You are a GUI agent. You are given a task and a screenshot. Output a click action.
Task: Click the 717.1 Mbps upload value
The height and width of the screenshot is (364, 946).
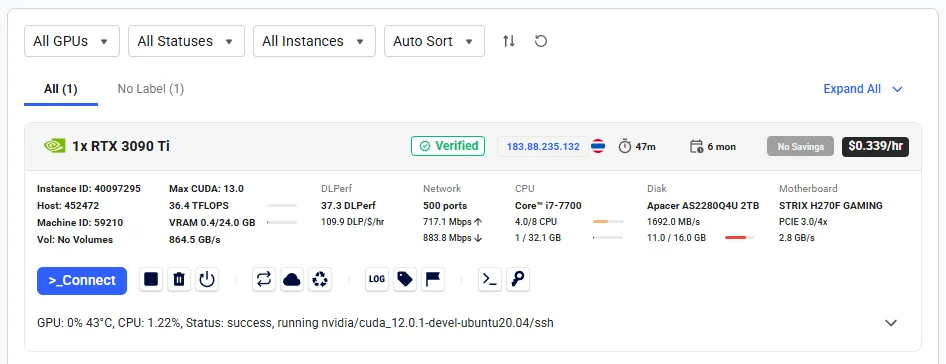click(x=452, y=222)
